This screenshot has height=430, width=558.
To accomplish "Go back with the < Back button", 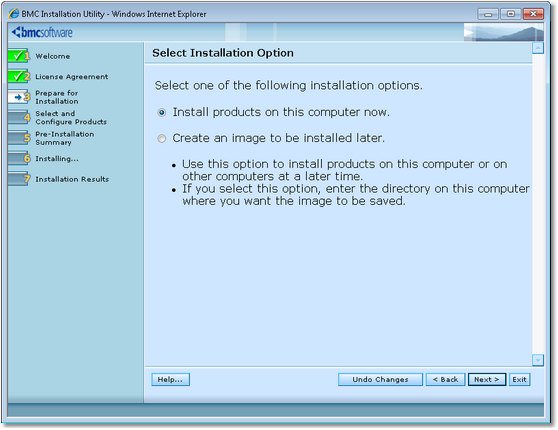I will pyautogui.click(x=445, y=379).
